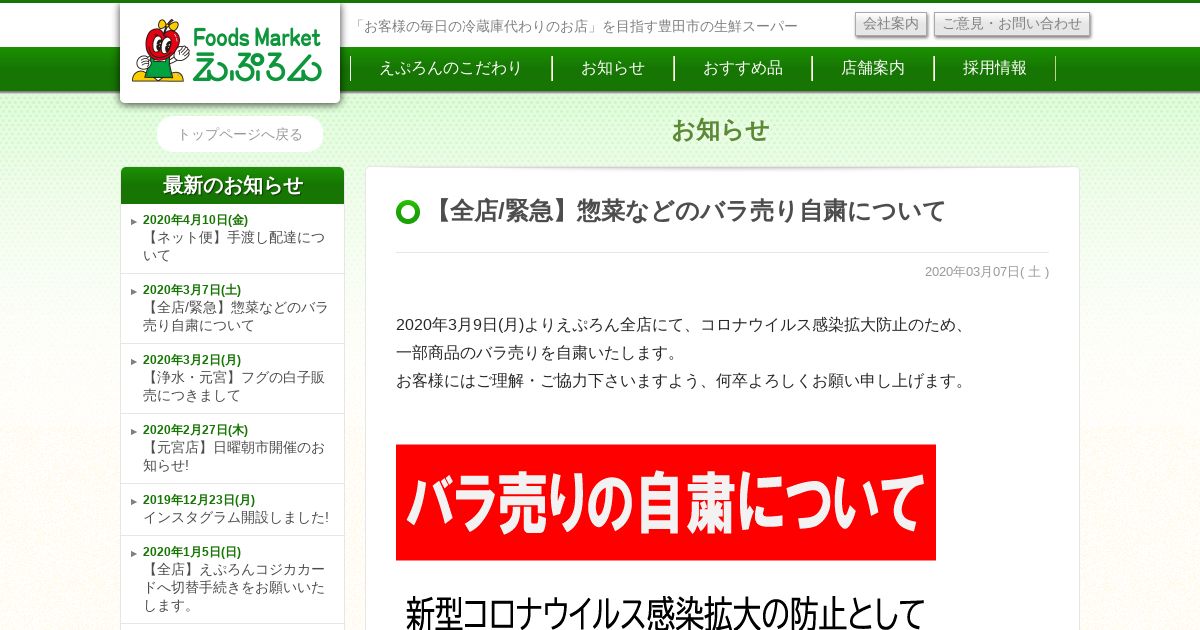The image size is (1200, 630).
Task: Select お知らせ in the navigation bar
Action: pos(613,68)
